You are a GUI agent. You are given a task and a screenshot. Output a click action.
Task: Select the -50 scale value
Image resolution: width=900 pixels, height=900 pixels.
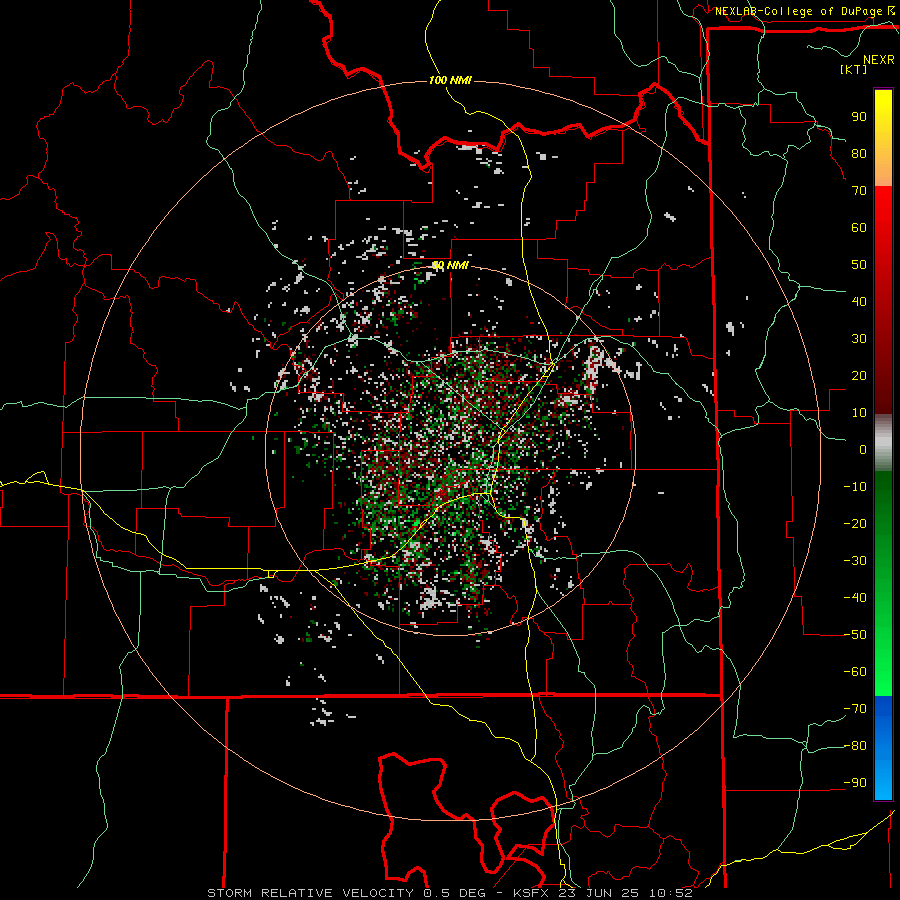point(855,635)
